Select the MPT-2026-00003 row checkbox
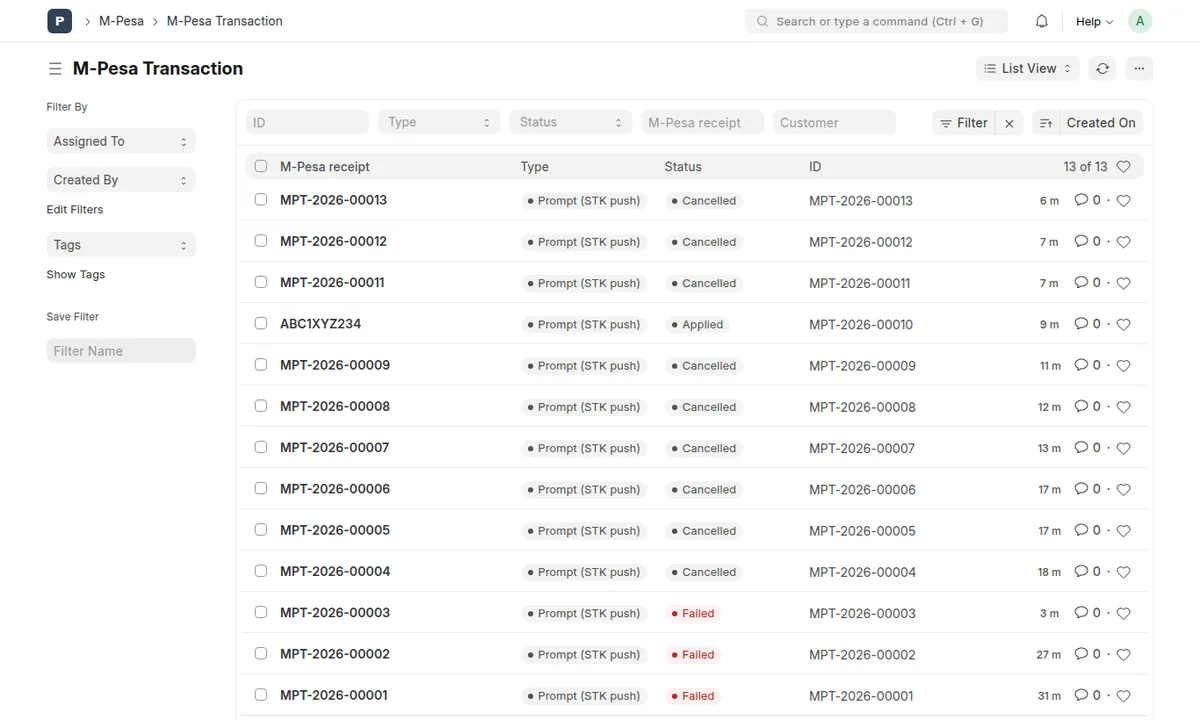The width and height of the screenshot is (1200, 720). coord(261,612)
